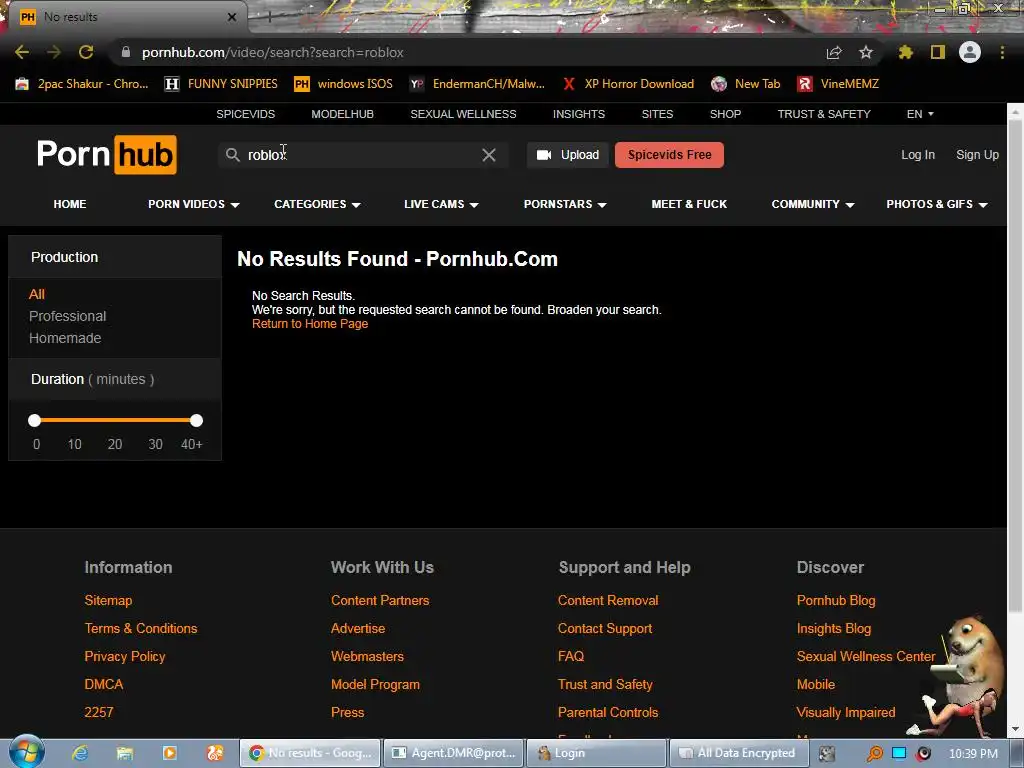Open 'SEXUAL WELLNESS' in the top bar
The width and height of the screenshot is (1024, 768).
click(x=463, y=114)
